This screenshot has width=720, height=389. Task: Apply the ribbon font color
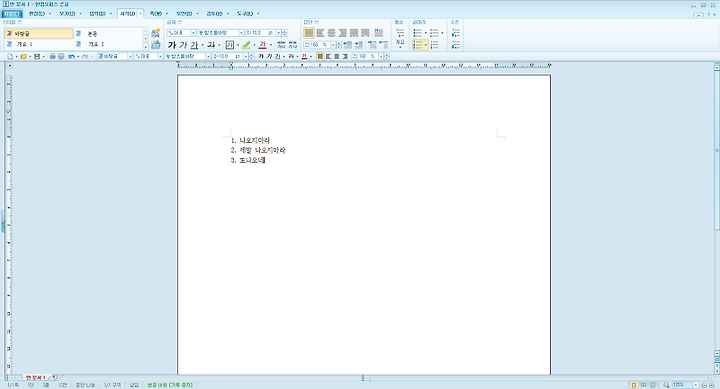pos(262,45)
